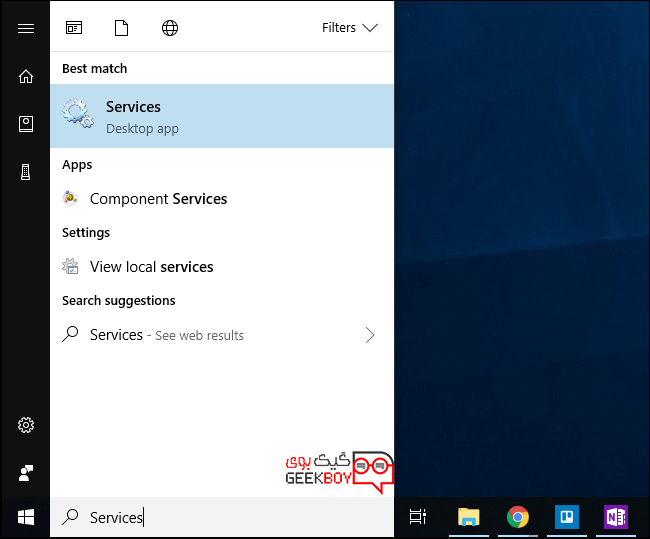Click the Best match heading
The height and width of the screenshot is (539, 650).
95,68
